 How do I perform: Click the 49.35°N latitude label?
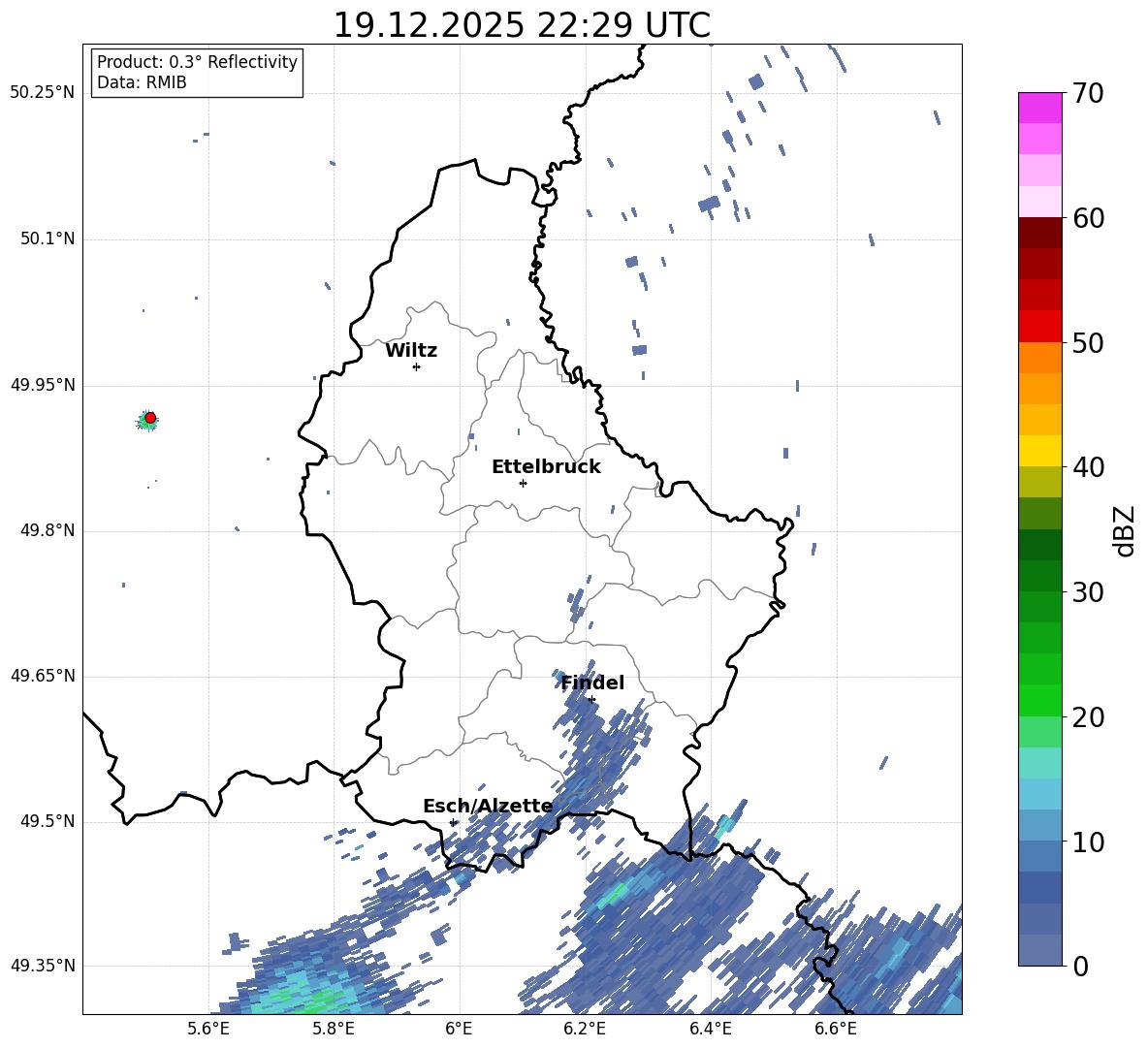(43, 966)
